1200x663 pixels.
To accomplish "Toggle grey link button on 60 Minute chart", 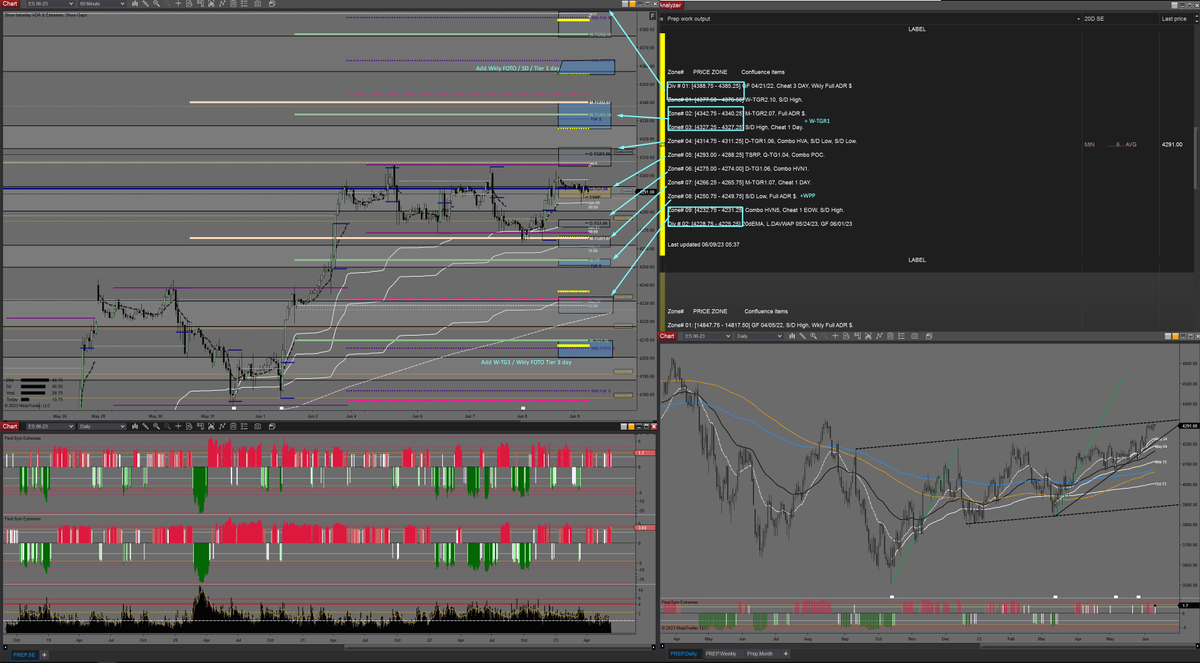I will tap(625, 4).
